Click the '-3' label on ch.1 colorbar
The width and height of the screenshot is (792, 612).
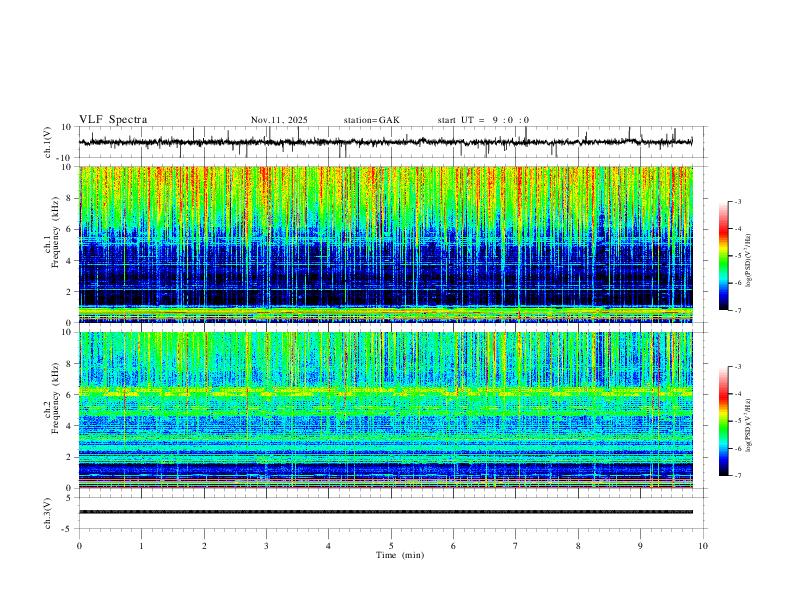tap(737, 201)
